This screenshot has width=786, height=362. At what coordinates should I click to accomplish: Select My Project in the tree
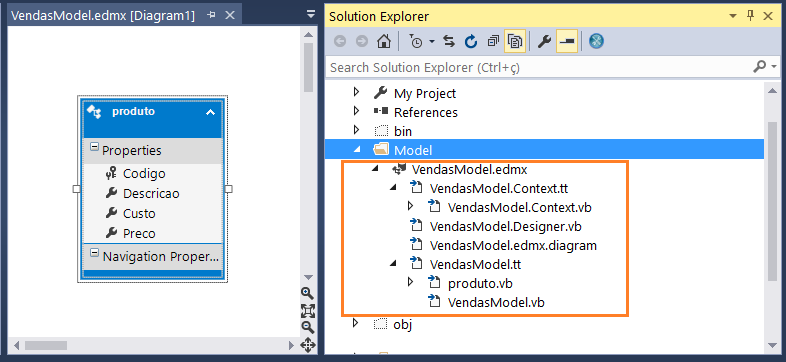[x=425, y=93]
